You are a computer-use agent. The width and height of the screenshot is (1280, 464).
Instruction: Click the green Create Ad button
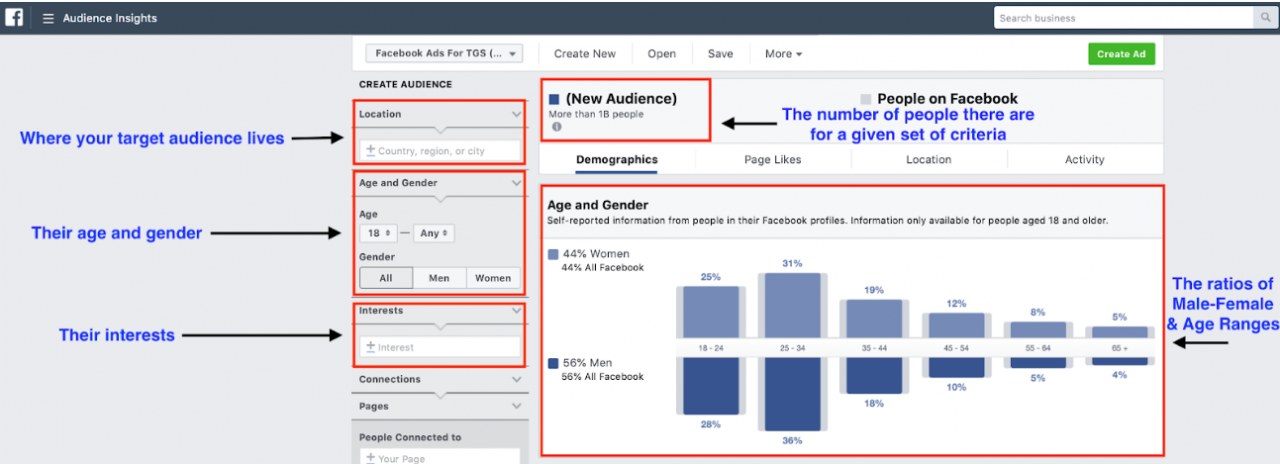1120,54
